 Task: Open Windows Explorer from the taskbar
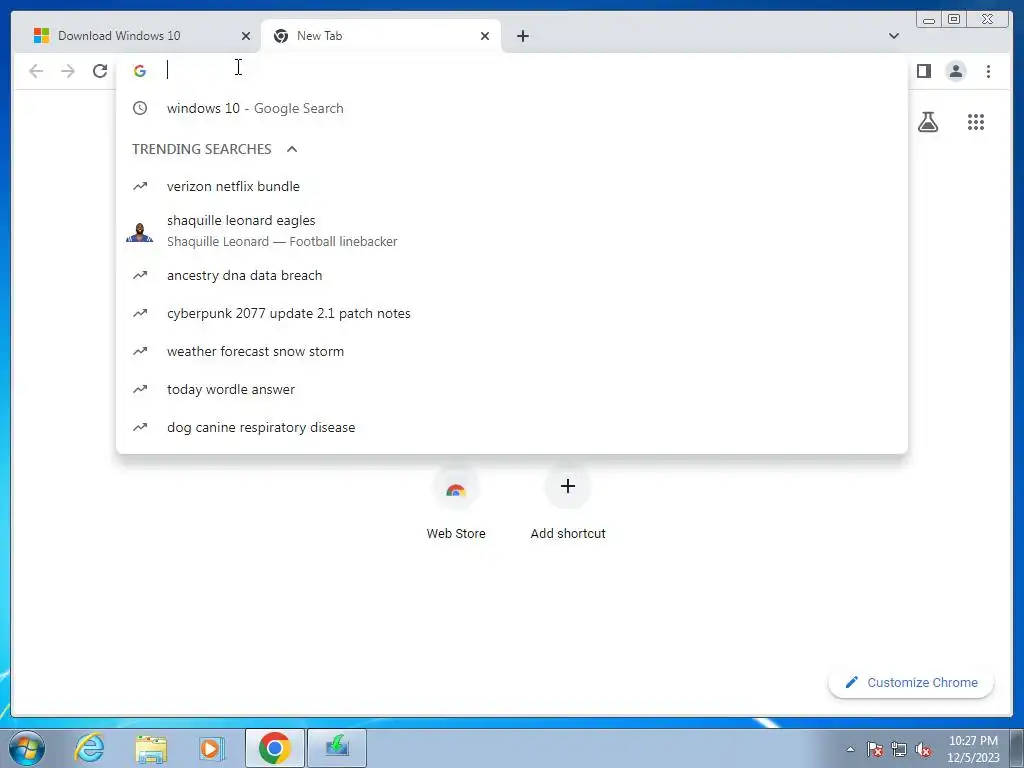pyautogui.click(x=151, y=748)
